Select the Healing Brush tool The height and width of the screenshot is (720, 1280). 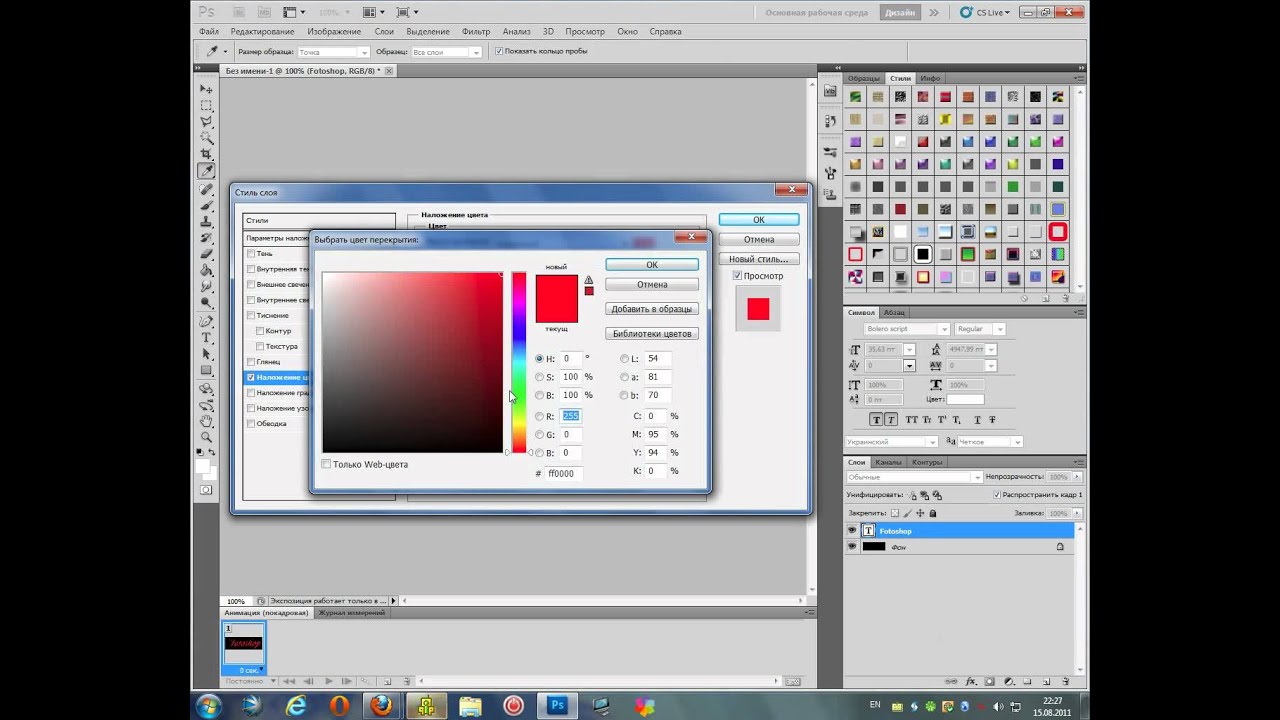tap(207, 189)
